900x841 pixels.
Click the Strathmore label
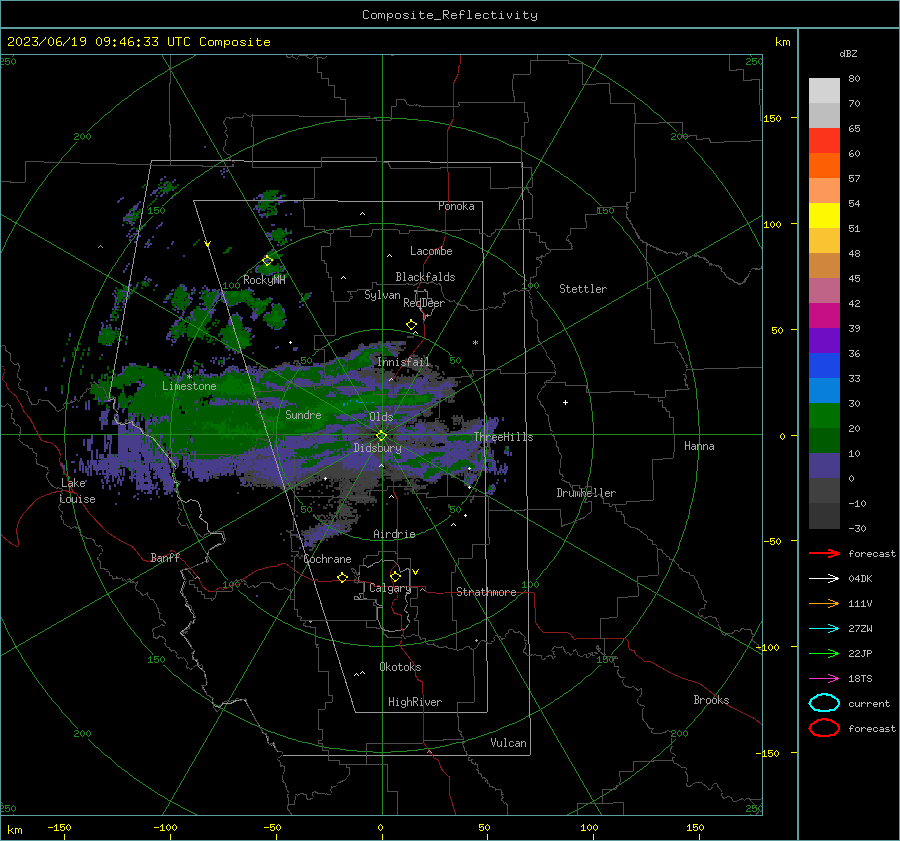pos(486,592)
